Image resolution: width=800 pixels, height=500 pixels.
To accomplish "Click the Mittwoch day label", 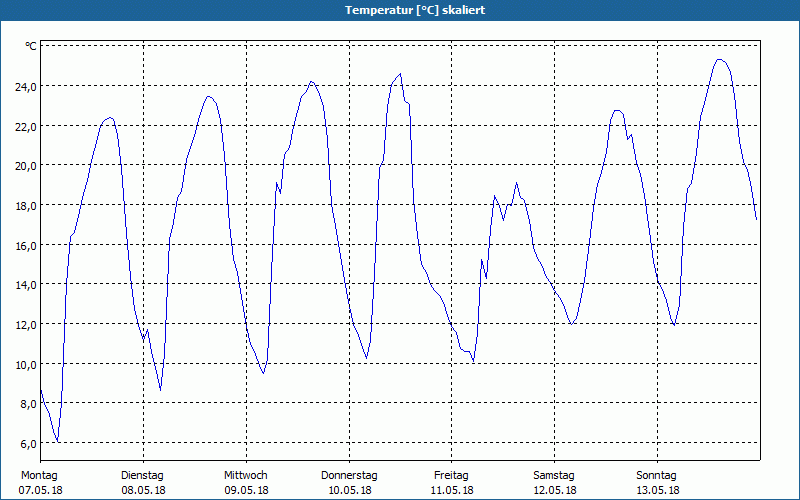I will click(246, 476).
